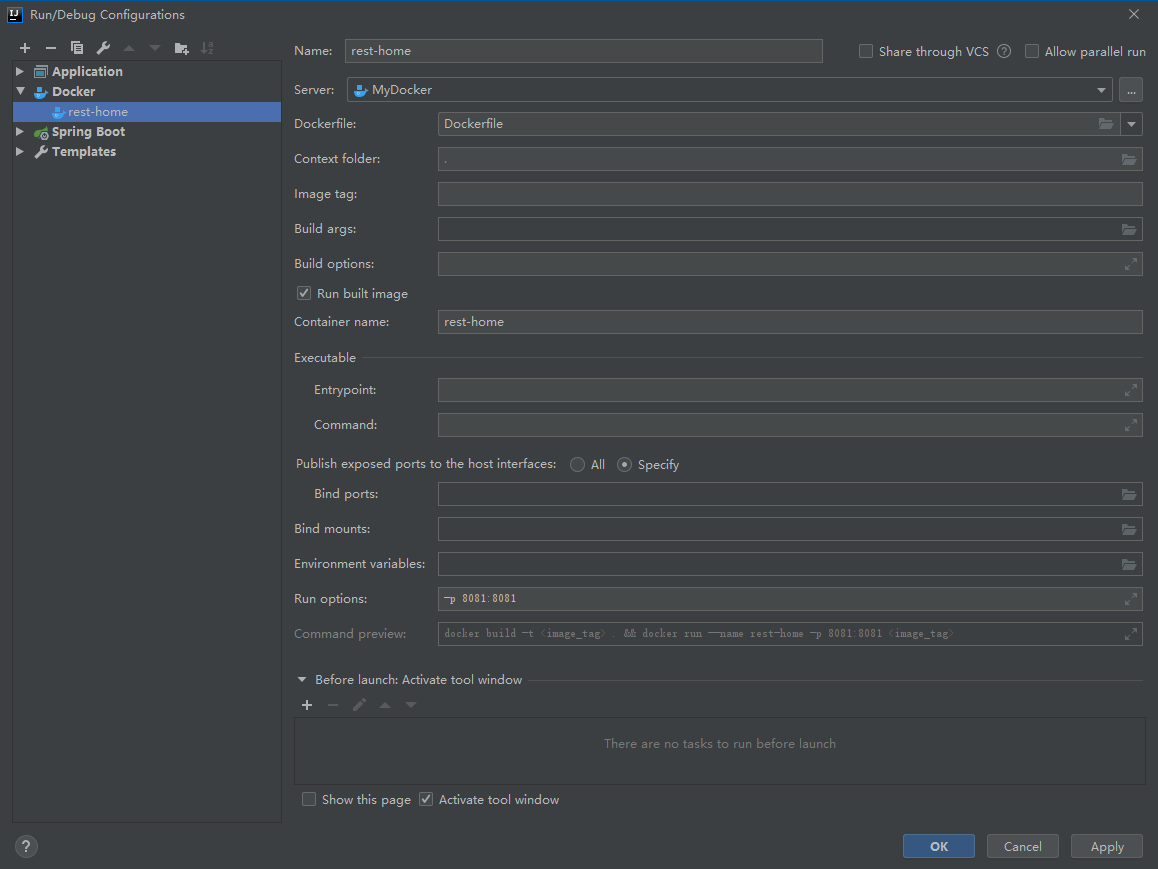Open the Dockerfile dropdown arrow
Image resolution: width=1158 pixels, height=869 pixels.
[x=1131, y=124]
